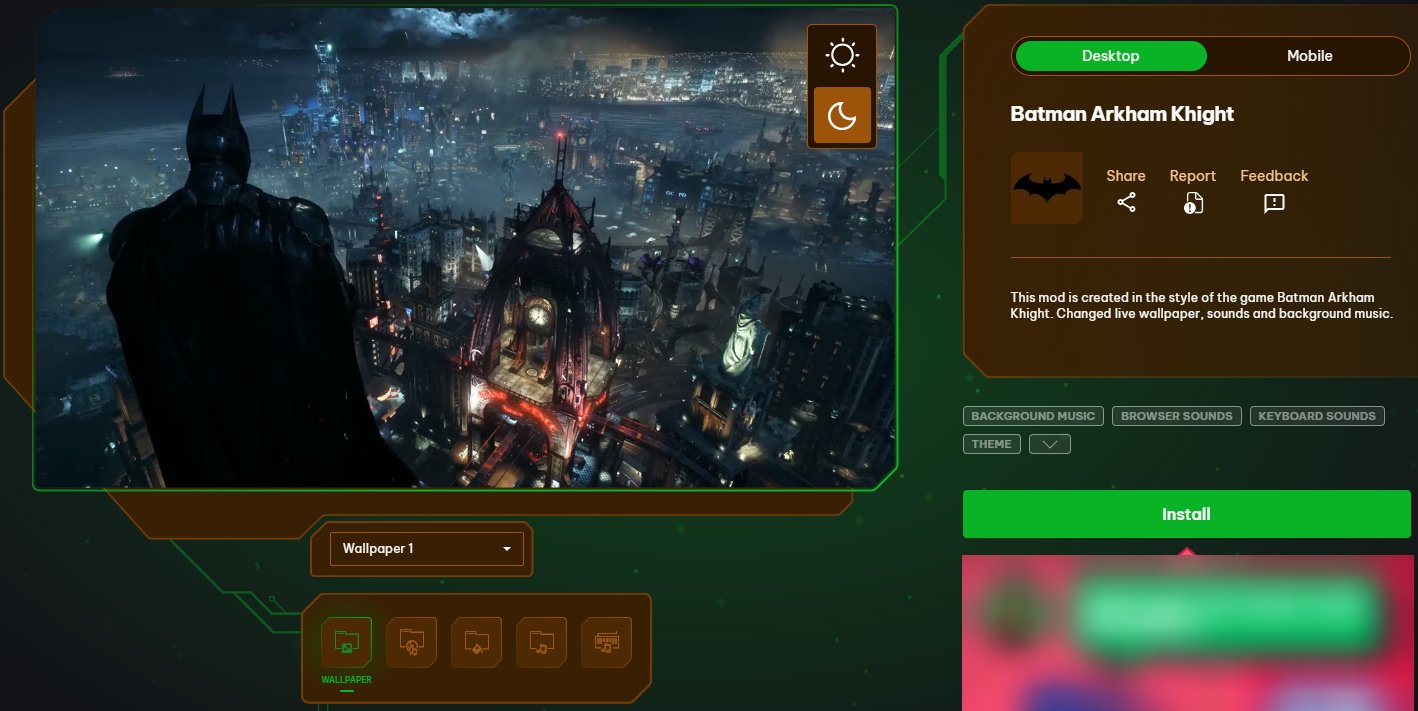Open the keyboard sounds icon
Image resolution: width=1418 pixels, height=711 pixels.
point(606,642)
